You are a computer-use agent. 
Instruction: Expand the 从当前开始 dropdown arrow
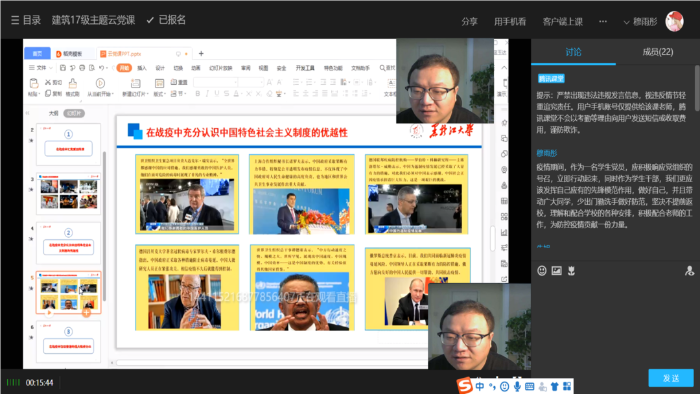point(112,94)
